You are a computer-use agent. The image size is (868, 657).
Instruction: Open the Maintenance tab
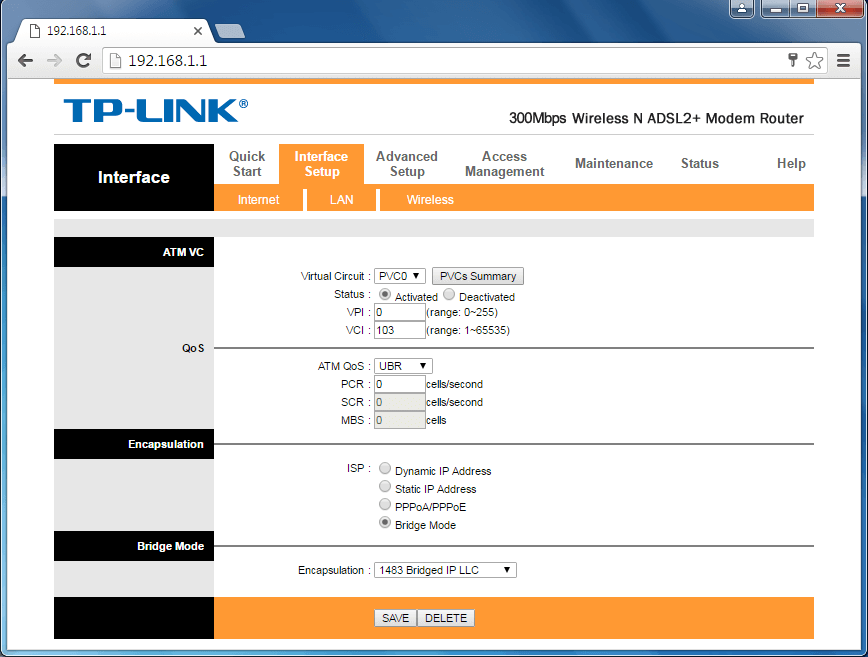(614, 163)
